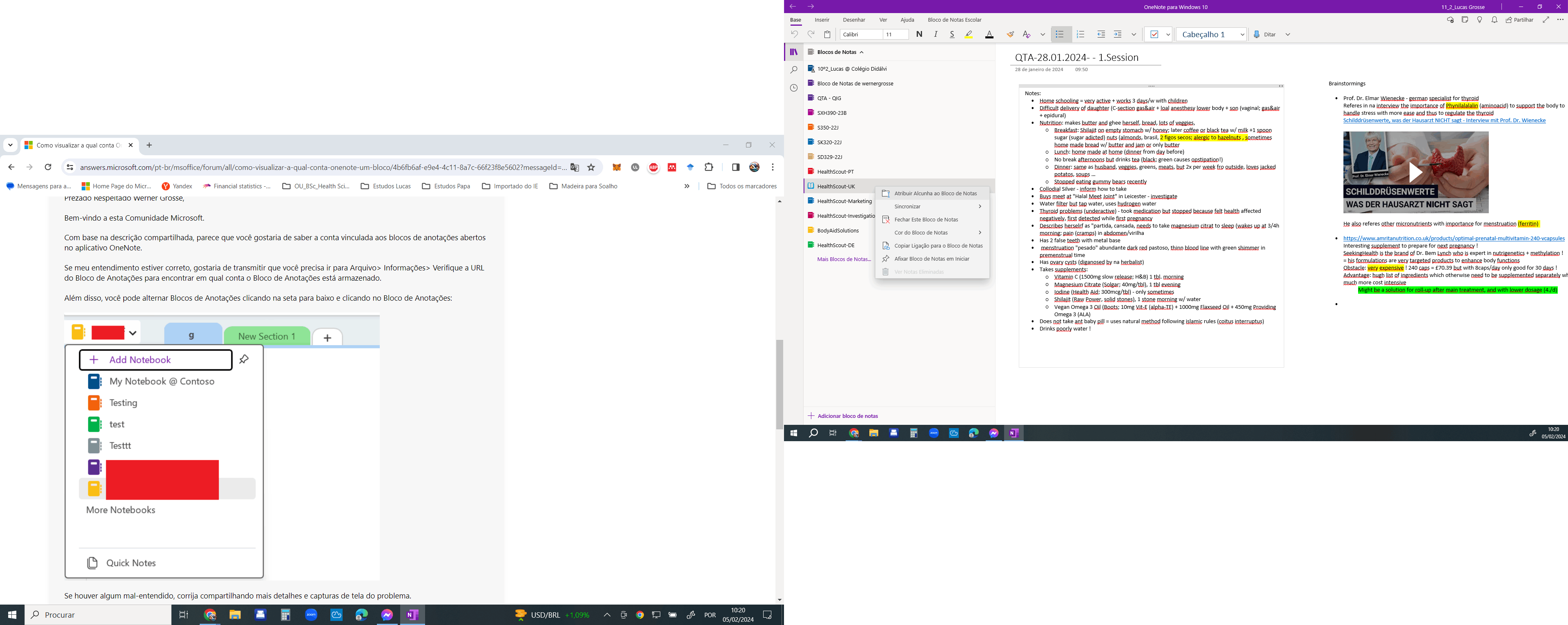The image size is (1568, 625).
Task: Toggle italic formatting in OneNote ribbon
Action: point(935,35)
